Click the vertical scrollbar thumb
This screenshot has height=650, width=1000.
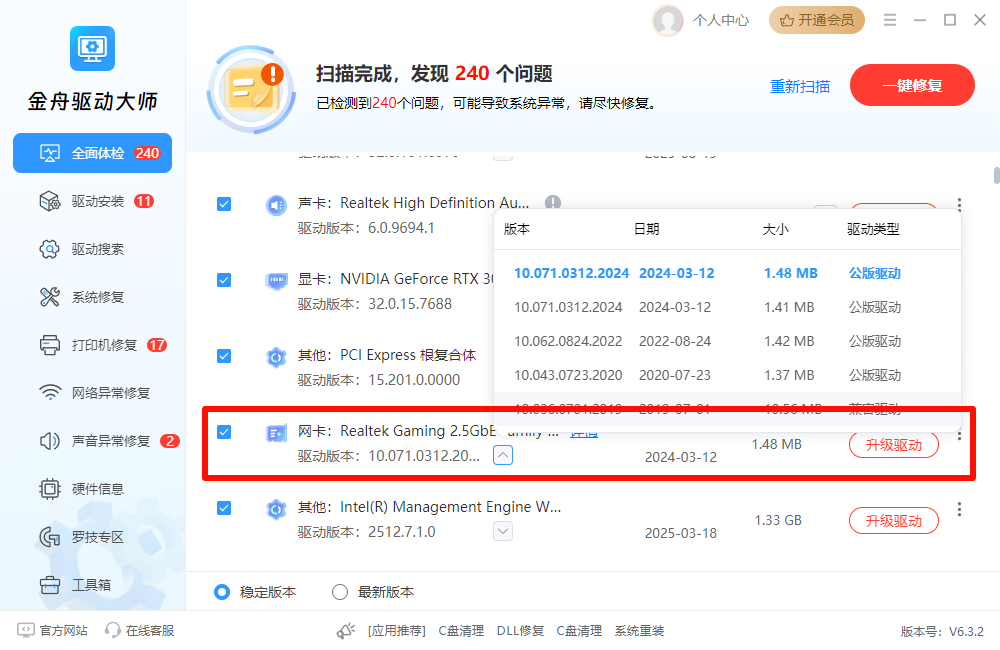click(996, 175)
